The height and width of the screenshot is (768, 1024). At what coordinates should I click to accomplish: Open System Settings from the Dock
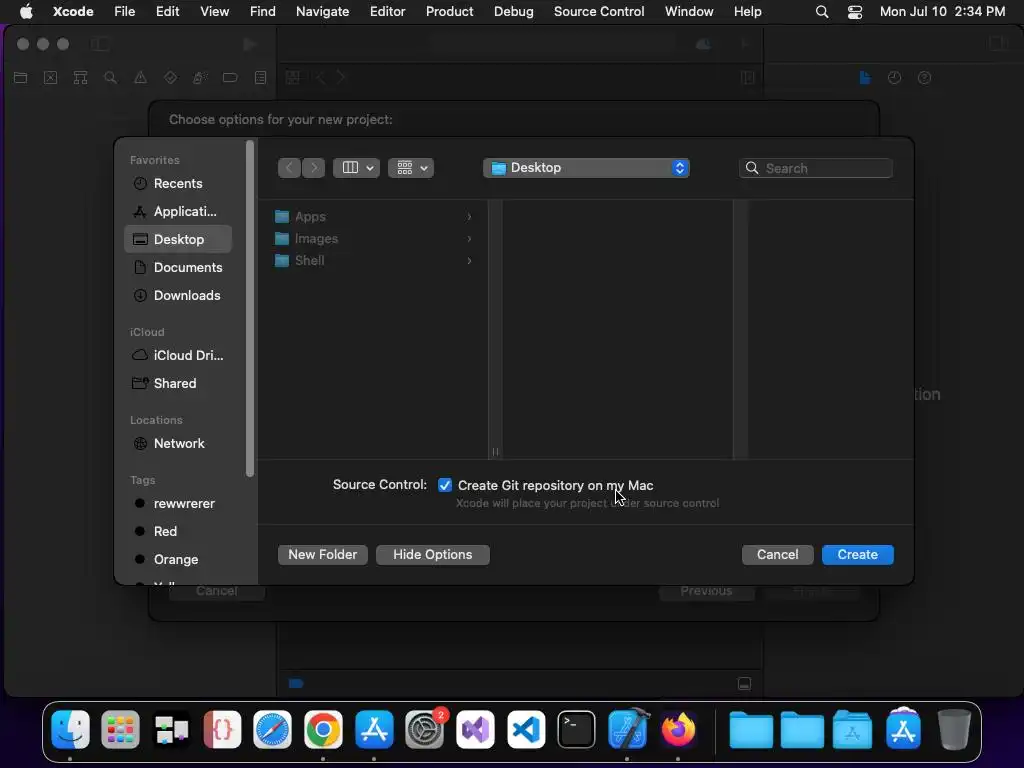424,729
